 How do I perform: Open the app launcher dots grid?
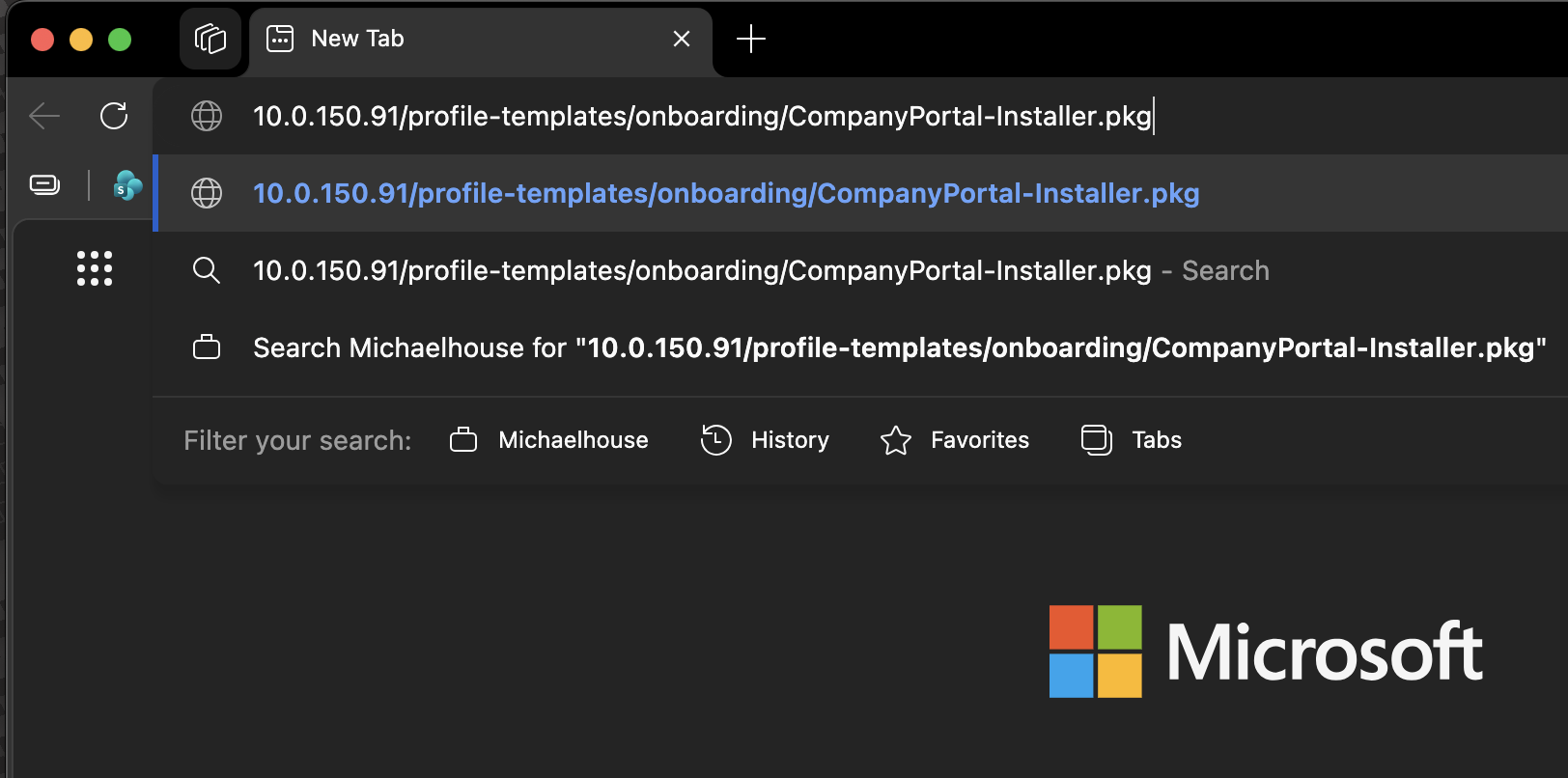click(95, 268)
